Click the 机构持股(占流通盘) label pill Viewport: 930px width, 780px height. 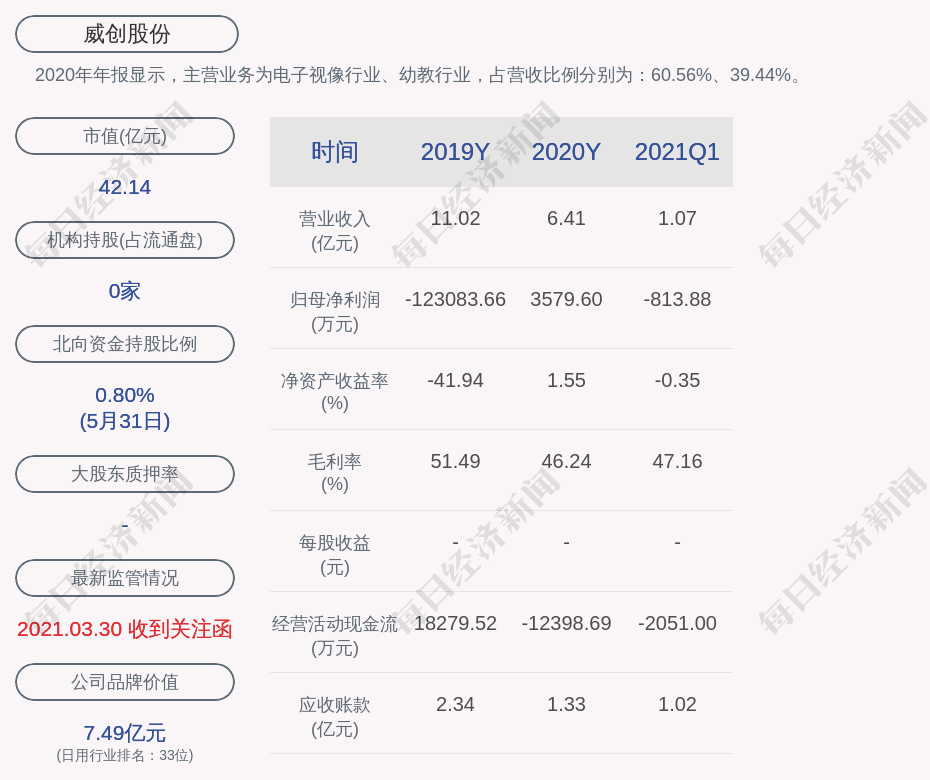pos(125,240)
